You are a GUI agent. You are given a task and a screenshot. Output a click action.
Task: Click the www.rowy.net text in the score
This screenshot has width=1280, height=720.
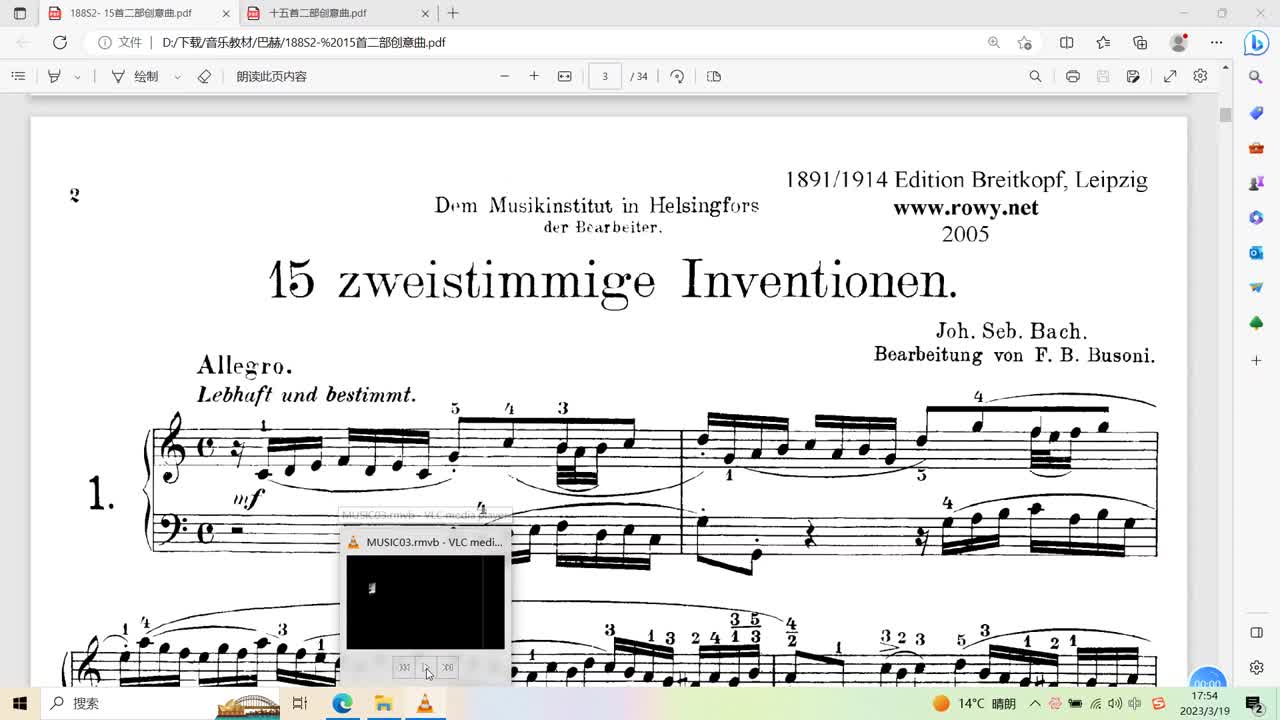click(x=966, y=208)
